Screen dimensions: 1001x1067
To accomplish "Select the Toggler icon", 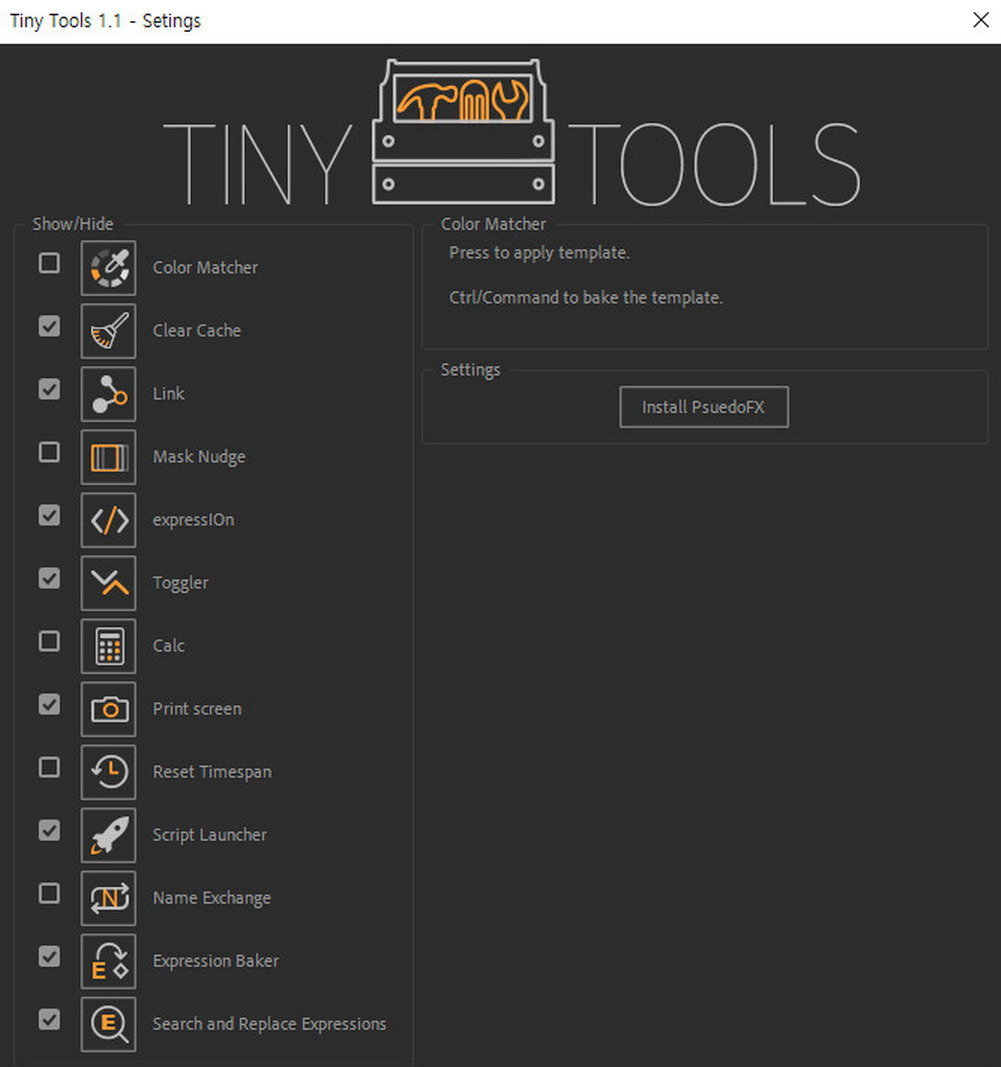I will pyautogui.click(x=108, y=583).
